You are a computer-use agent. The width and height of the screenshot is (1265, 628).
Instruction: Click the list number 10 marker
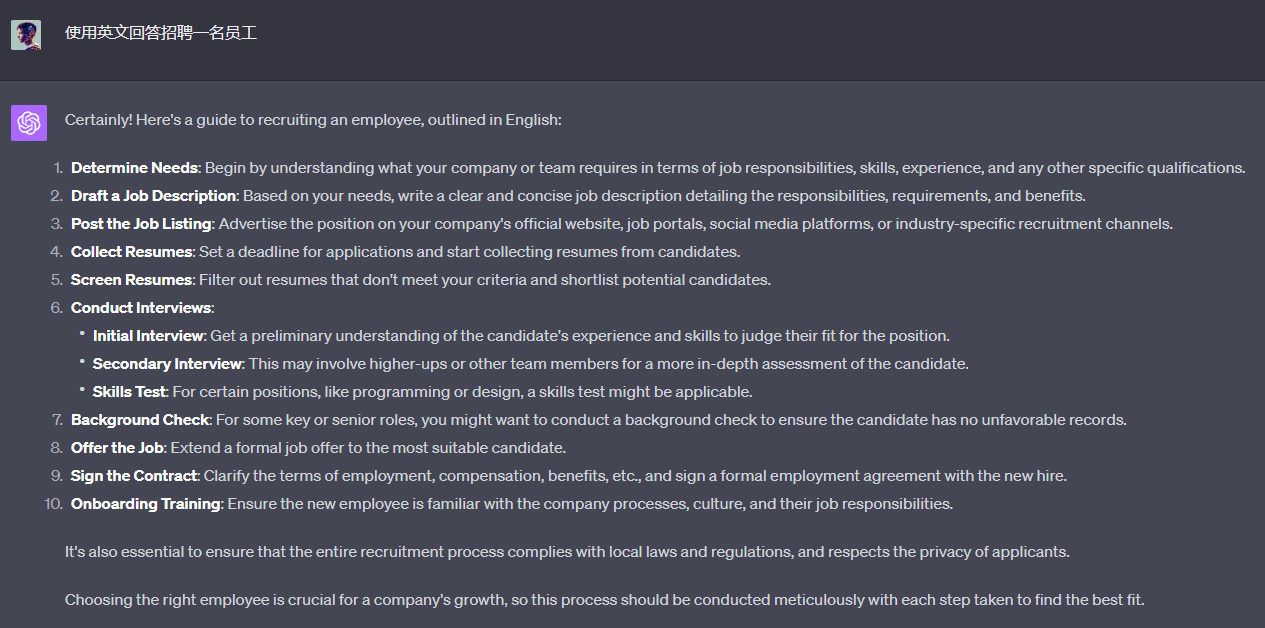[53, 504]
